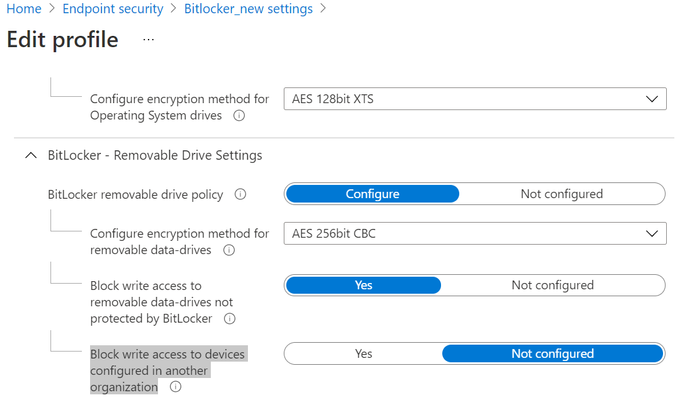Viewport: 677px width, 400px height.
Task: Click the Configure encryption method for Operating System drives label
Action: coord(179,107)
